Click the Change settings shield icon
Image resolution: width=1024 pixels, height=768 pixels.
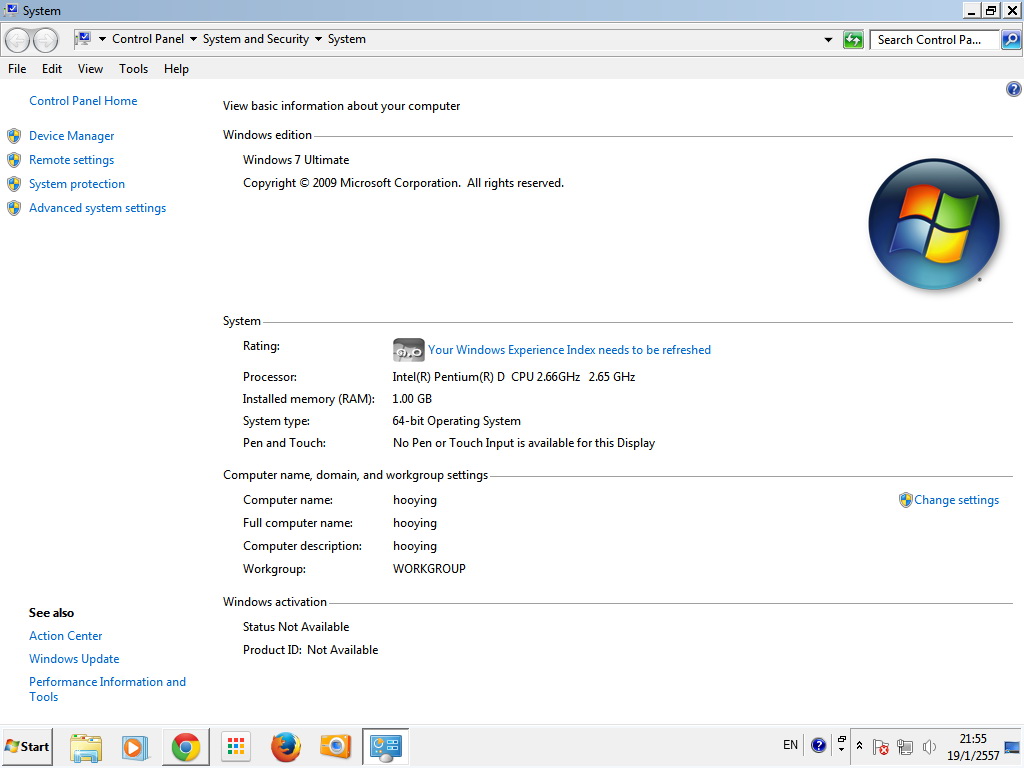tap(905, 500)
